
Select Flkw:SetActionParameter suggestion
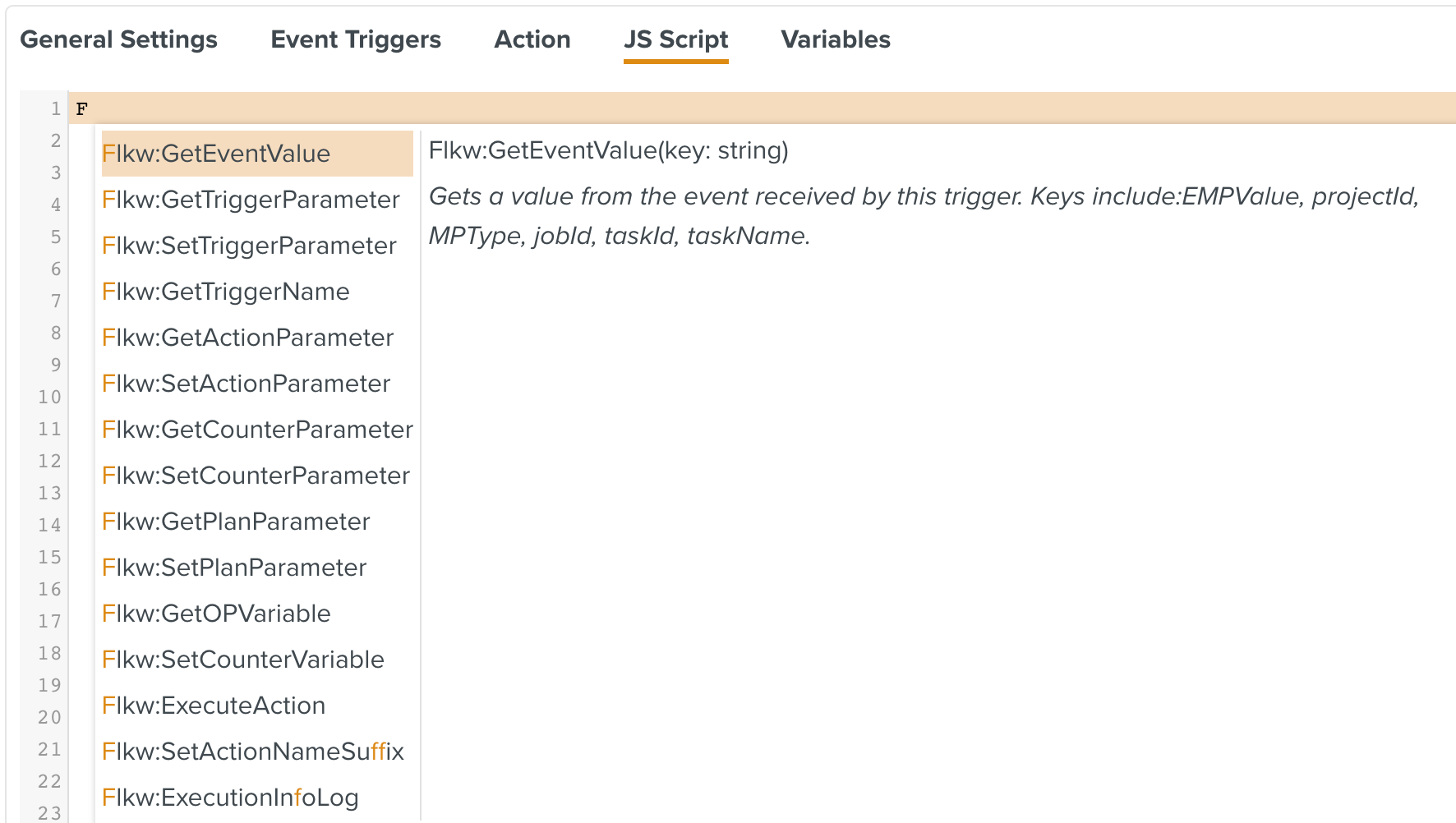tap(246, 383)
